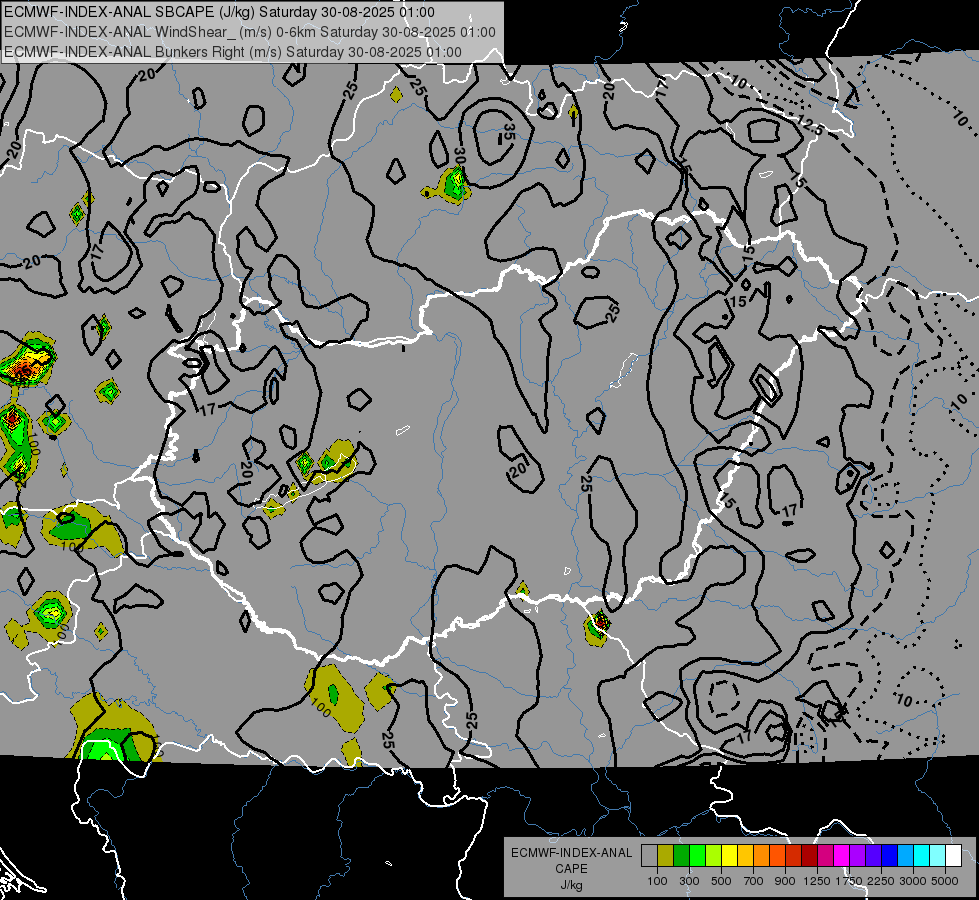The height and width of the screenshot is (900, 979).
Task: Click ECMWF-INDEX-ANAL text in the legend box
Action: point(571,853)
